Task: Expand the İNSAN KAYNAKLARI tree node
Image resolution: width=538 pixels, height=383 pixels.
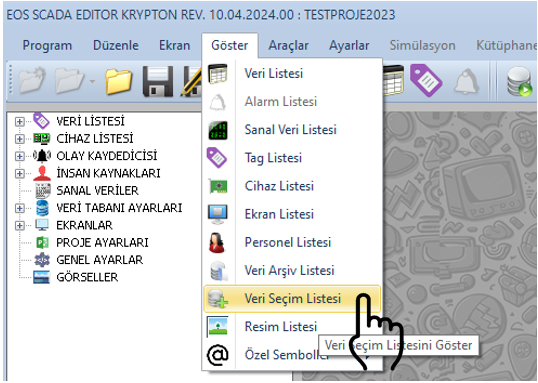Action: click(20, 173)
